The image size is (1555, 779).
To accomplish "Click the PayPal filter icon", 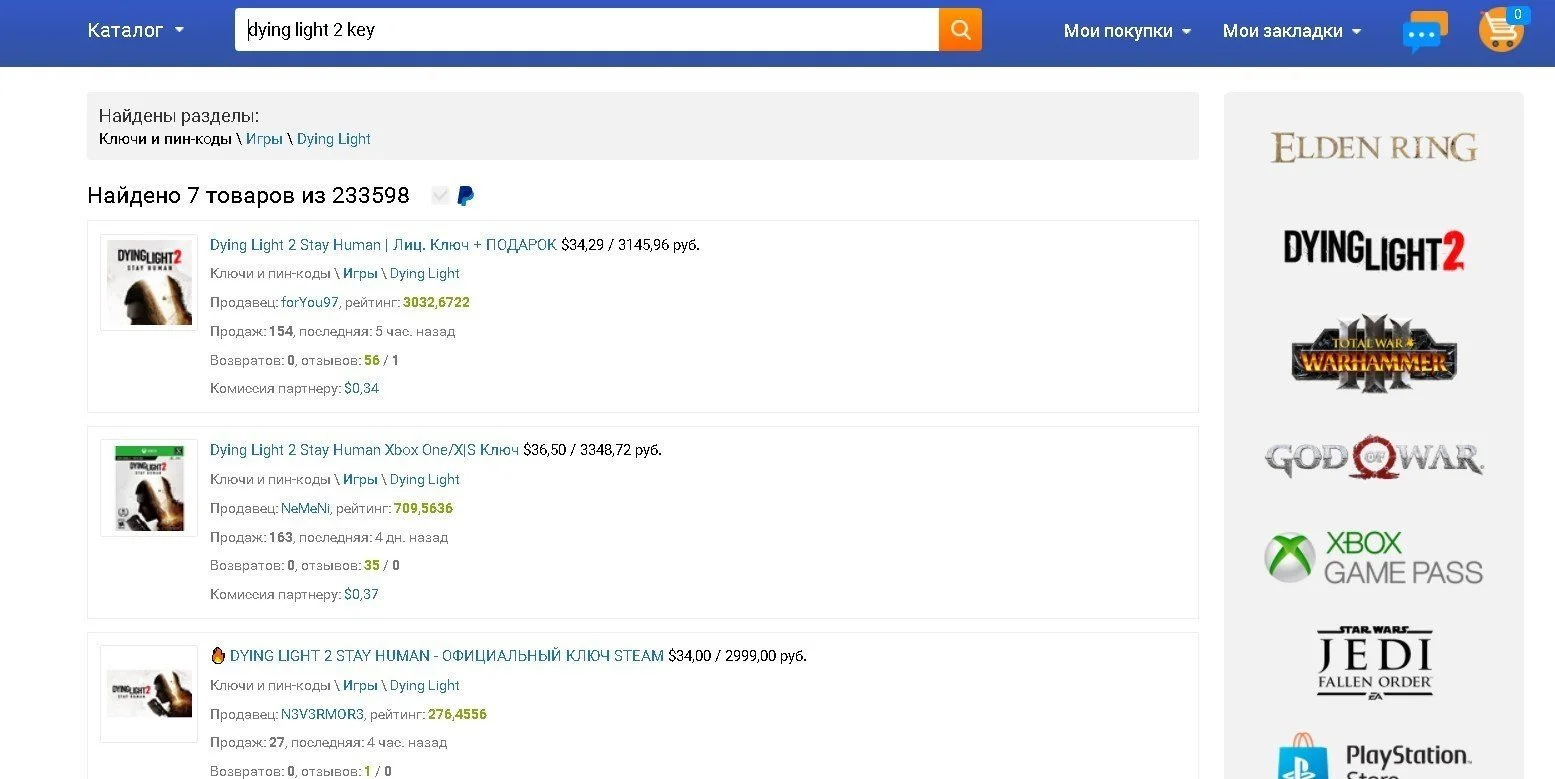I will coord(465,196).
